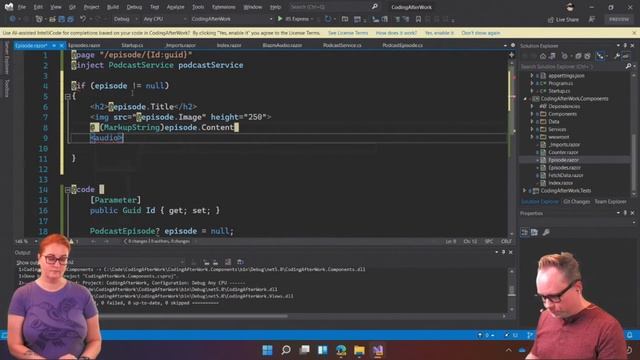Click Solution Explorer properties wrench icon
Image resolution: width=640 pixels, height=360 pixels.
616,56
